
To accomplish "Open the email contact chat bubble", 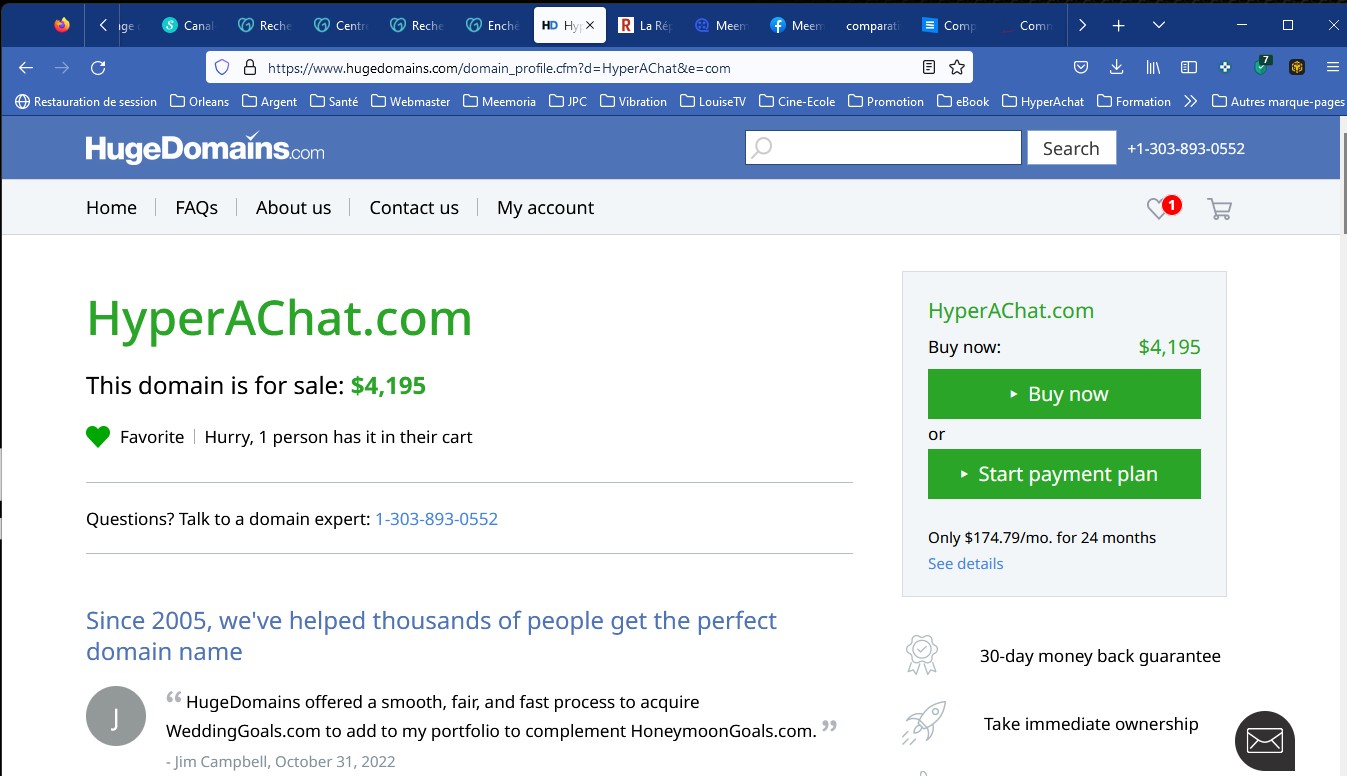I will pyautogui.click(x=1264, y=741).
